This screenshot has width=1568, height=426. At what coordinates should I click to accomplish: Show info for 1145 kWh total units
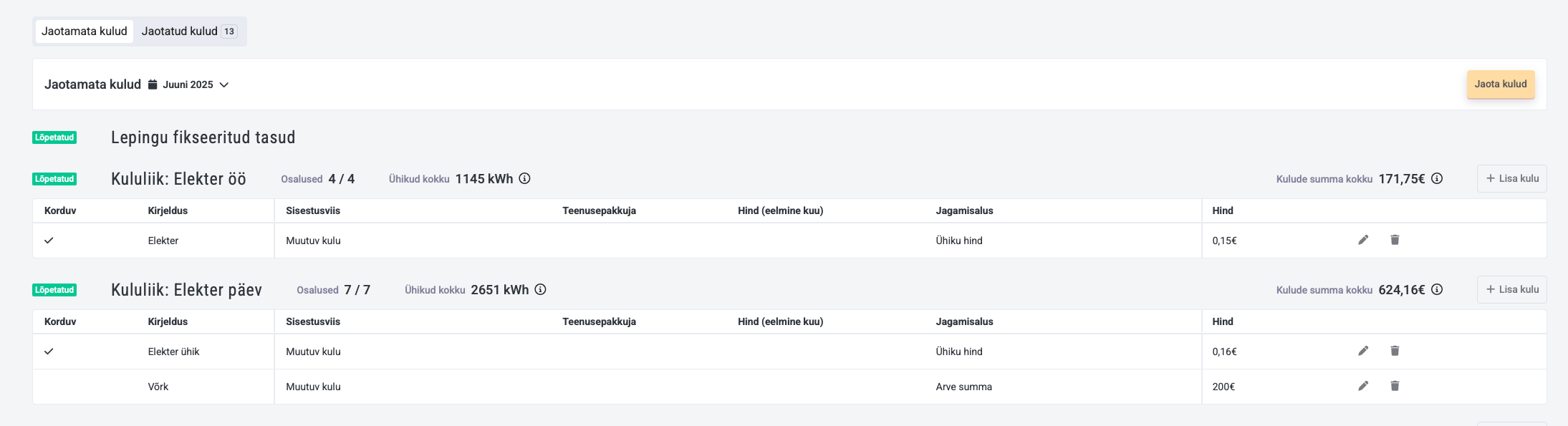coord(524,178)
